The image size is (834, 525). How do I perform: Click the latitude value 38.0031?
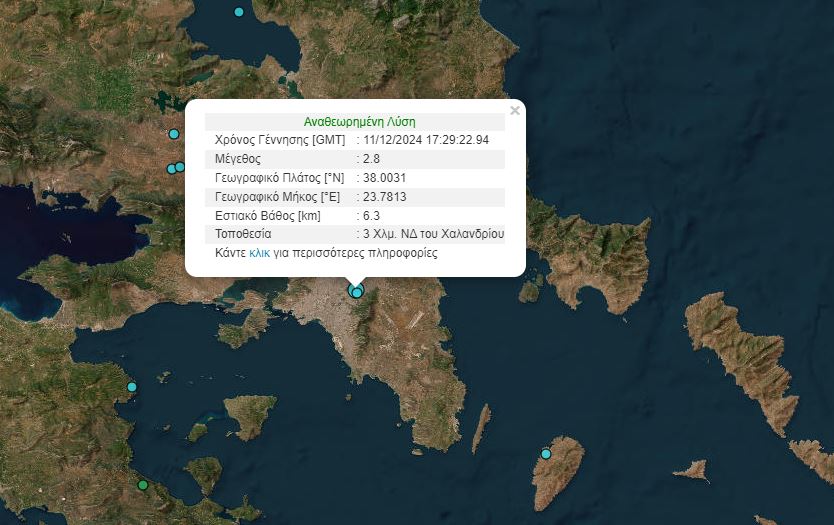tap(384, 178)
